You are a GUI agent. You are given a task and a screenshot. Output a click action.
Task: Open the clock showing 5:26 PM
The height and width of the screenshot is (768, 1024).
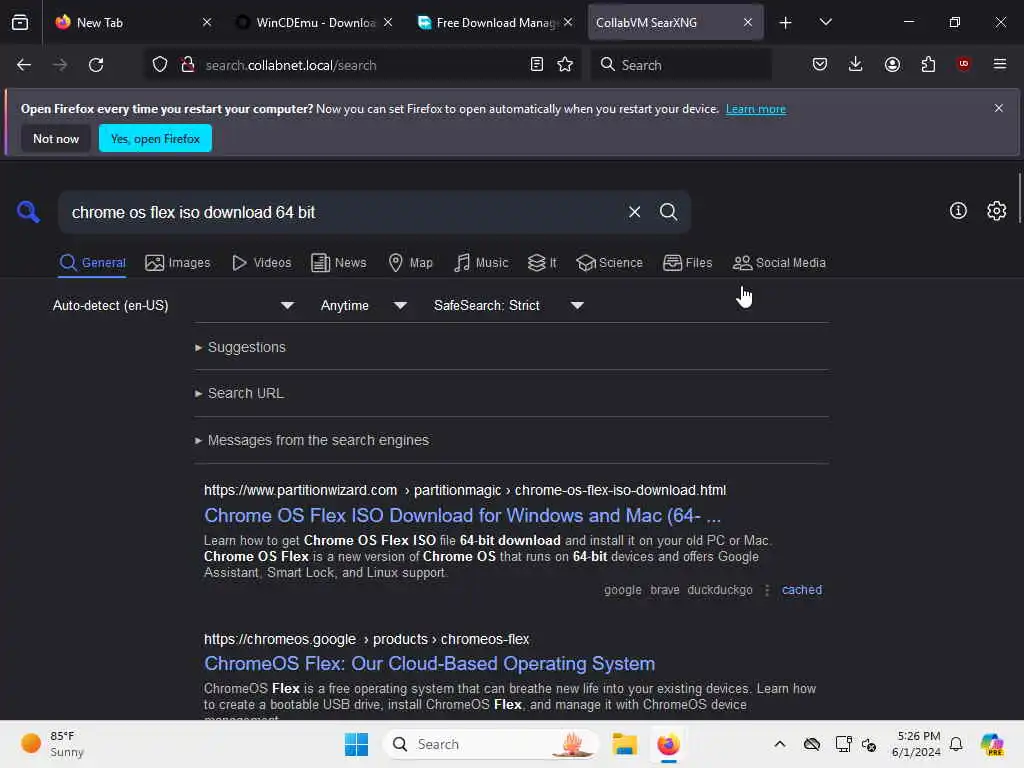tap(917, 744)
